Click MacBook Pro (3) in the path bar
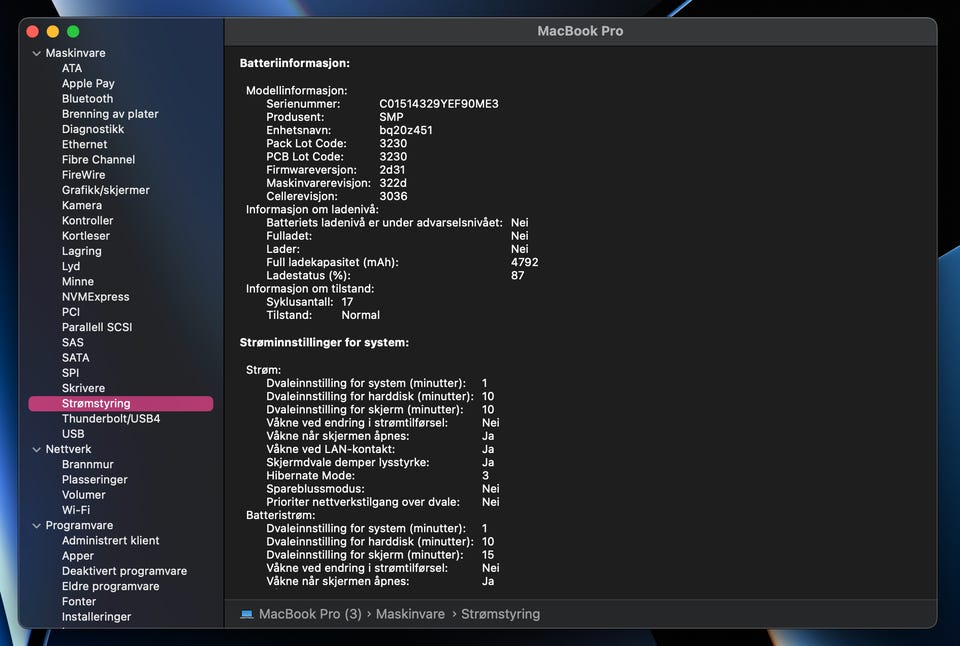Viewport: 960px width, 646px height. pyautogui.click(x=310, y=614)
